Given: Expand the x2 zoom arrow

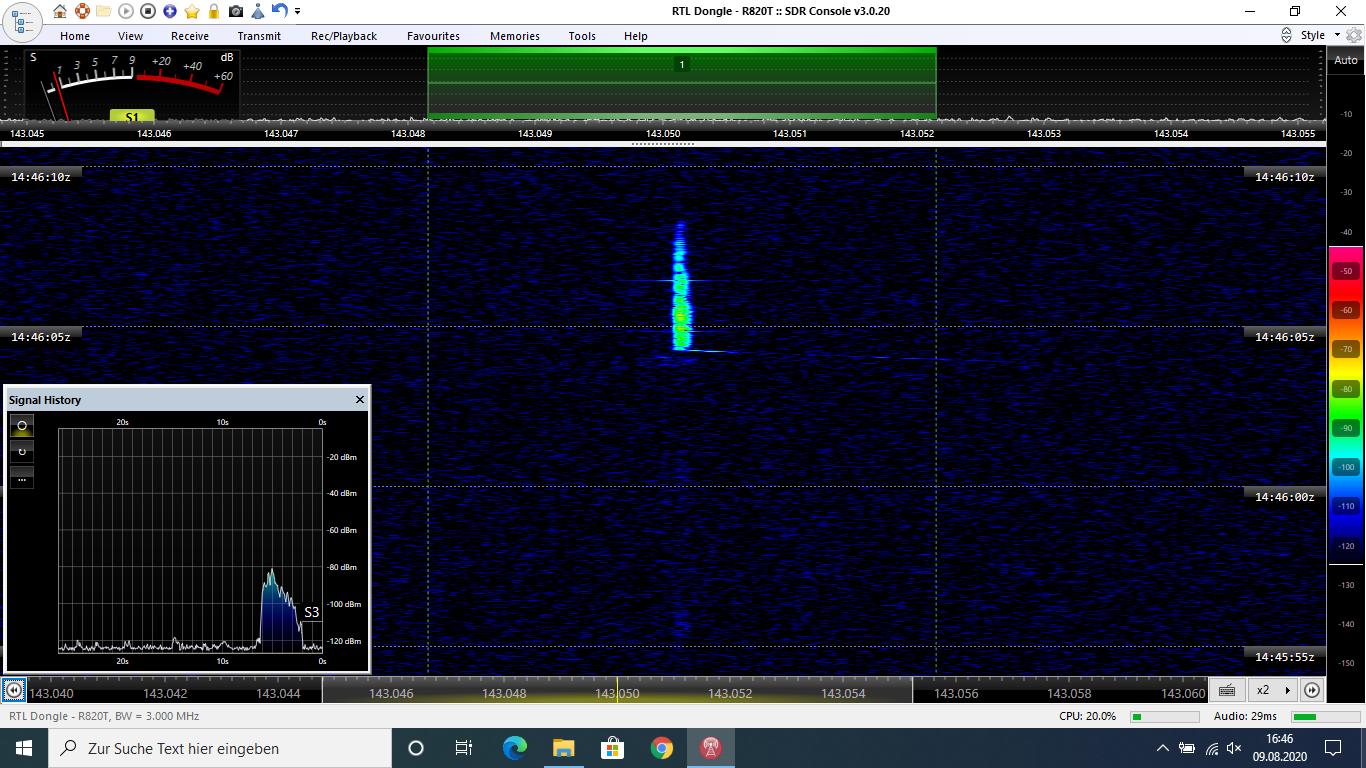Looking at the screenshot, I should tap(1287, 690).
